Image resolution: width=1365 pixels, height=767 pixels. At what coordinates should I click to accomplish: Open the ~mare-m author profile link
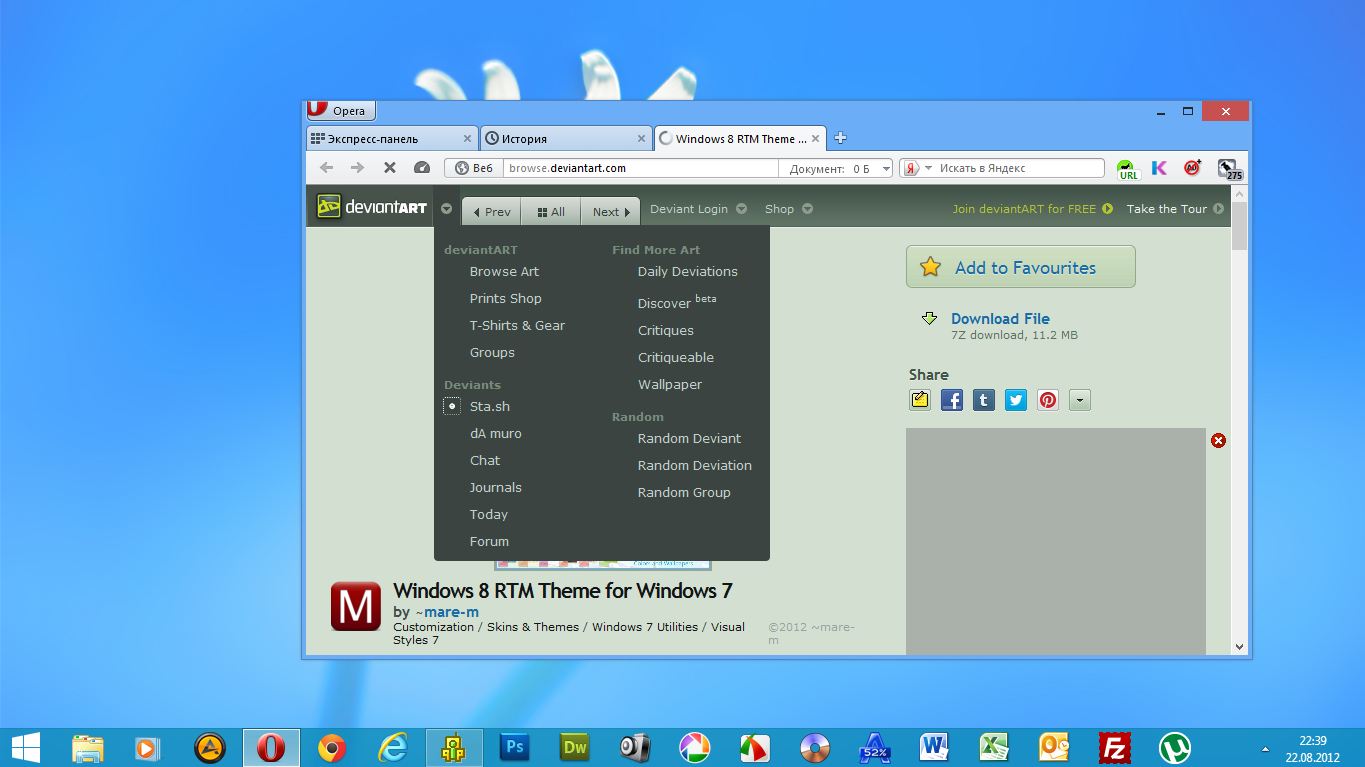[446, 612]
